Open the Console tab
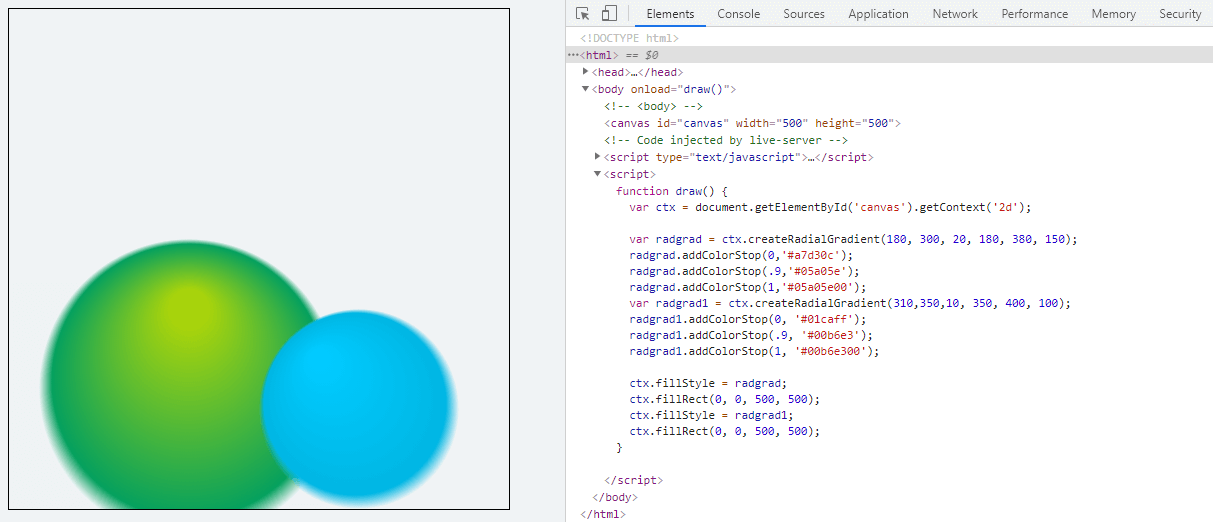The width and height of the screenshot is (1213, 522). 739,14
